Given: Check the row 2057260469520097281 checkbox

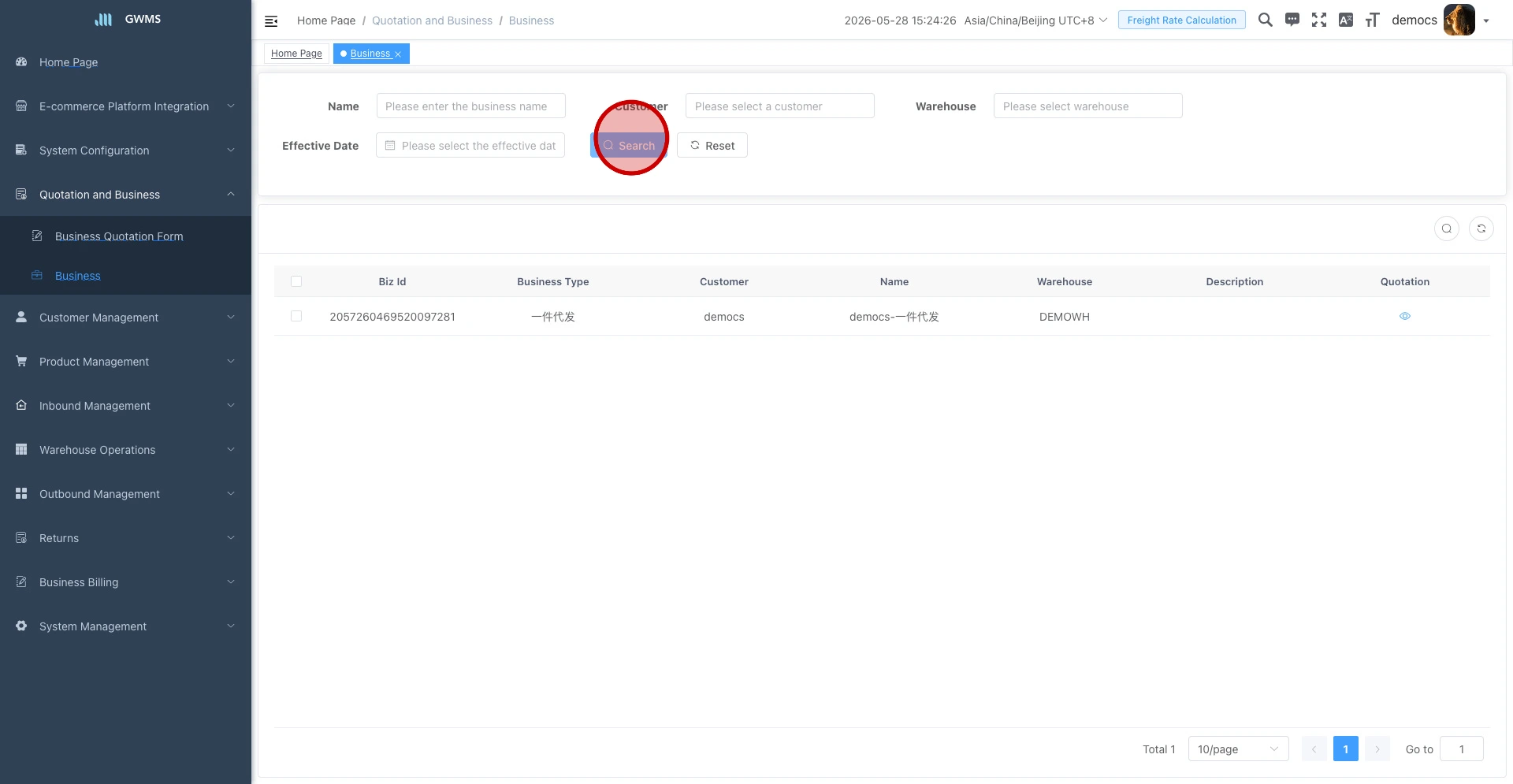Looking at the screenshot, I should [x=296, y=316].
